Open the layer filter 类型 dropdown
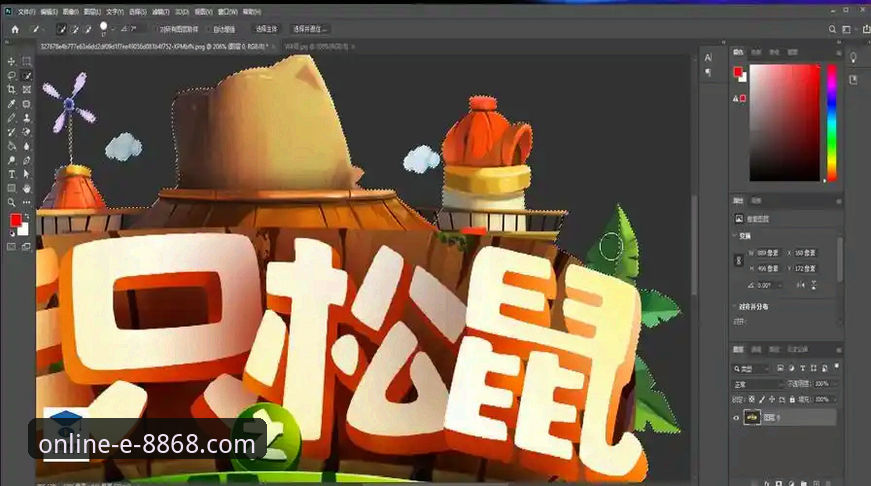Screen dimensions: 871x486 tap(751, 369)
